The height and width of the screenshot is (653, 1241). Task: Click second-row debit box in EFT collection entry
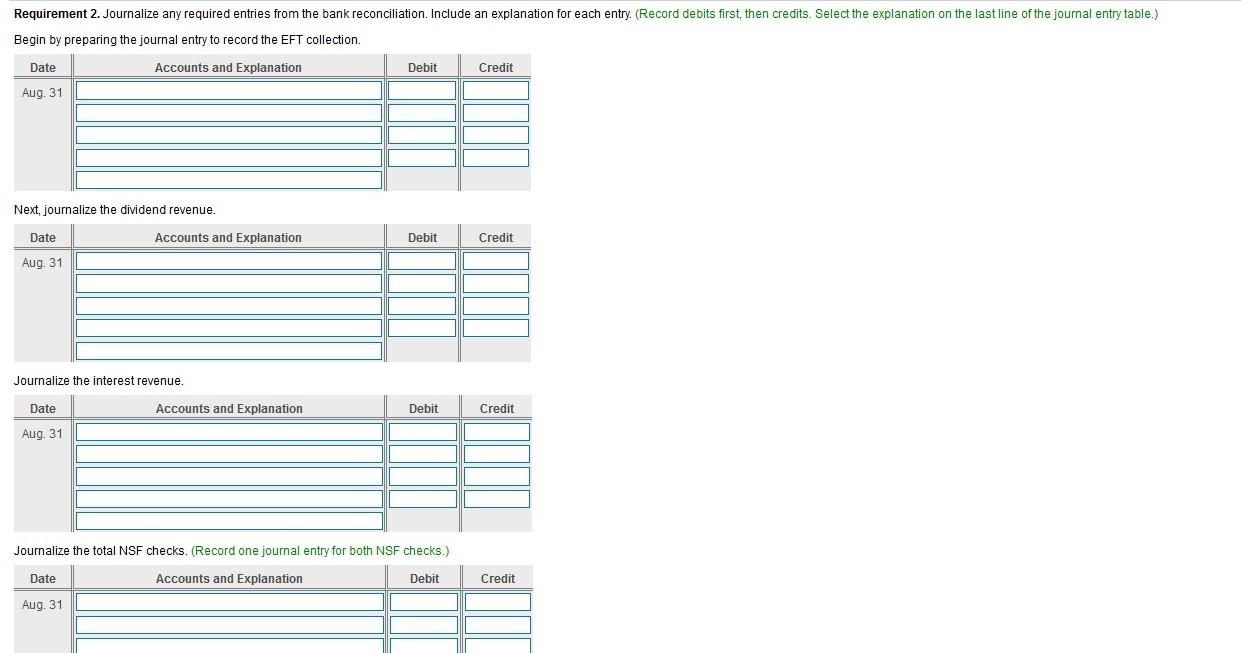[x=422, y=113]
